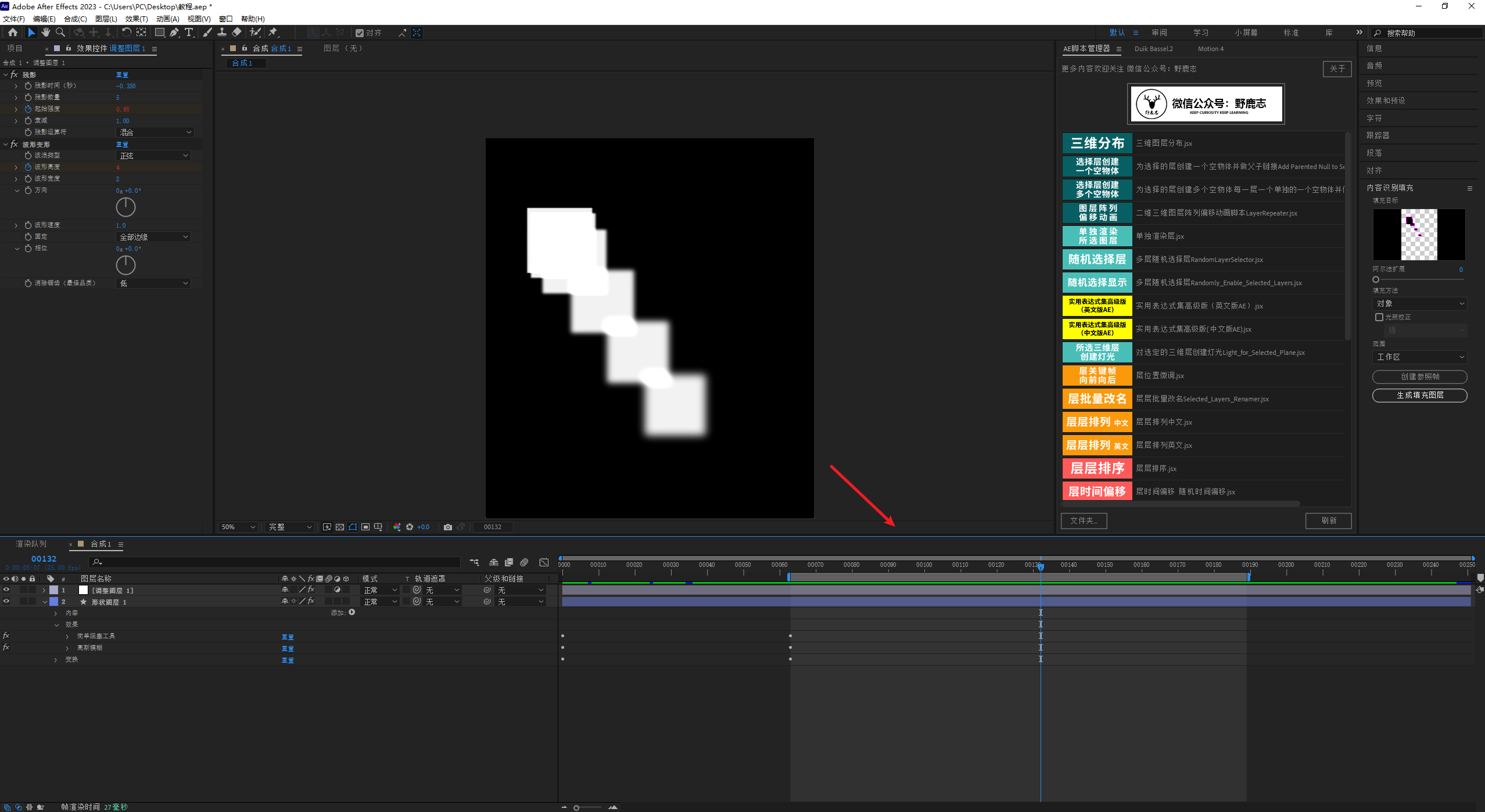
Task: Open the 效果(T) menu
Action: click(137, 19)
